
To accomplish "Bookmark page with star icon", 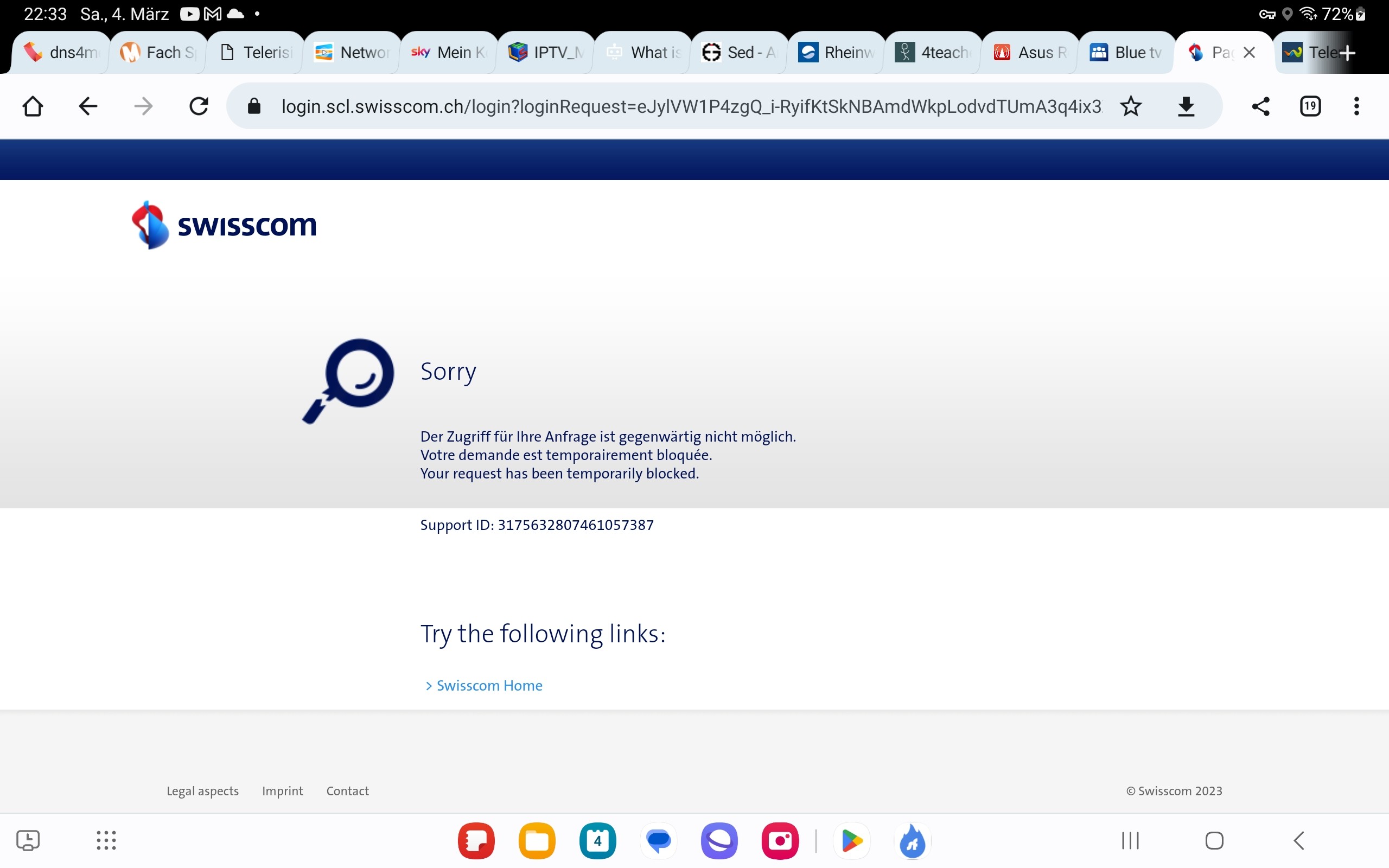I will [x=1131, y=106].
